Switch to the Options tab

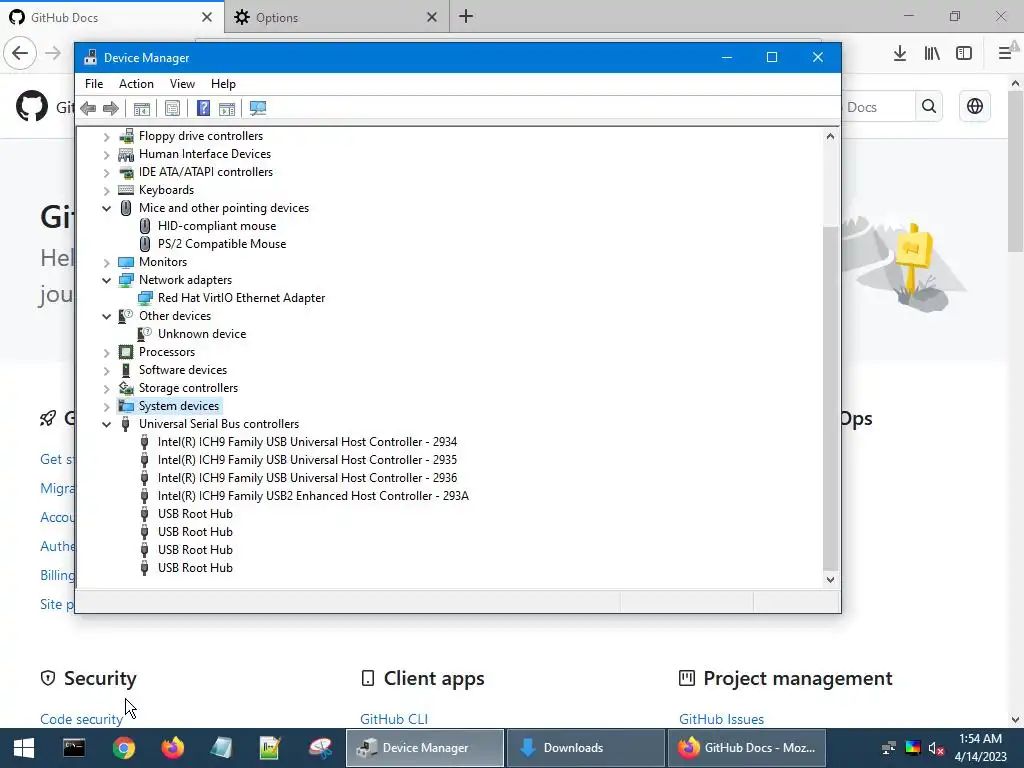coord(336,17)
